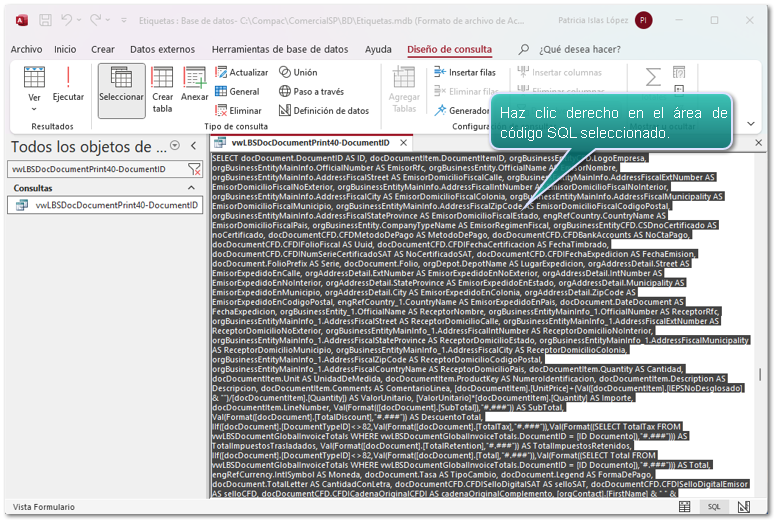The height and width of the screenshot is (523, 777).
Task: Select the Diseño de consulta tab
Action: click(449, 49)
